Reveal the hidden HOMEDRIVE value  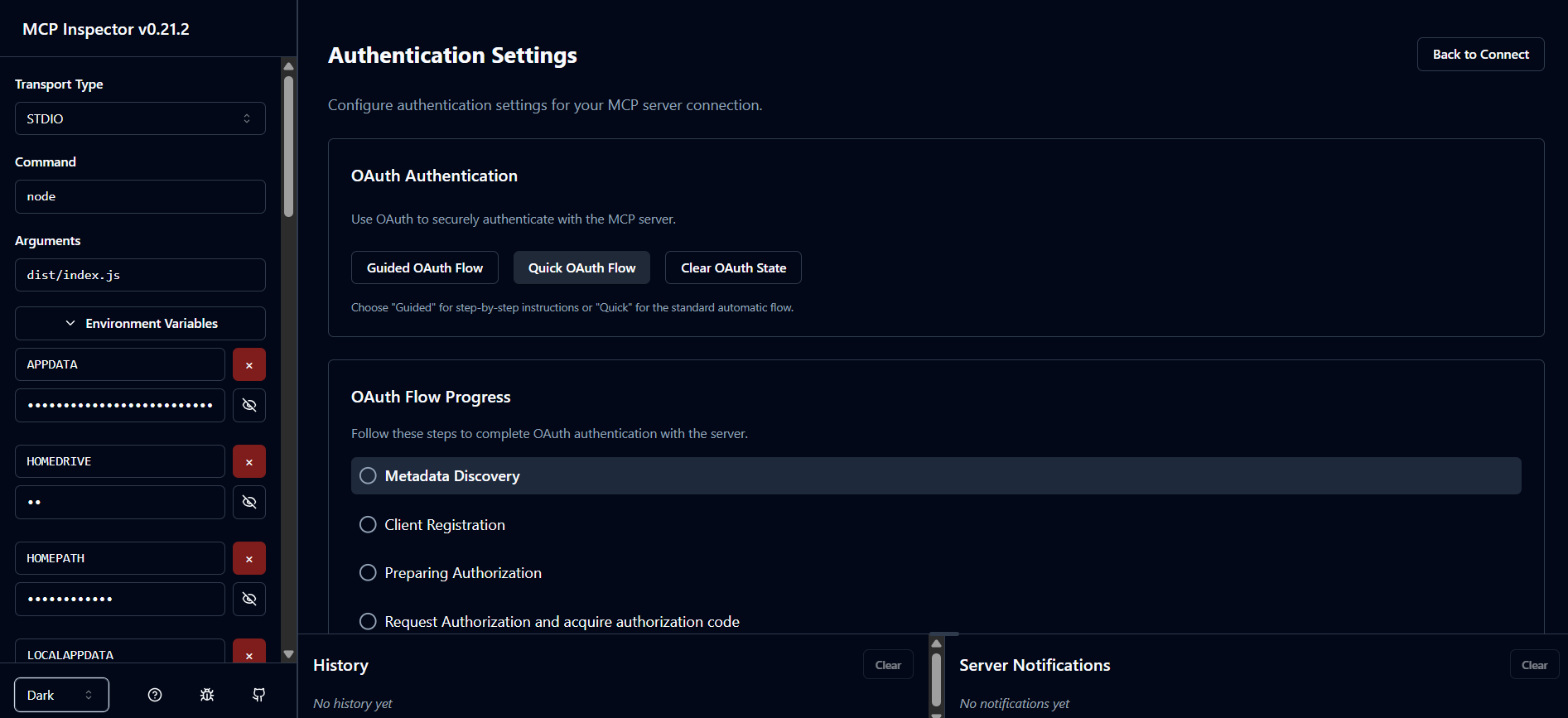point(249,502)
